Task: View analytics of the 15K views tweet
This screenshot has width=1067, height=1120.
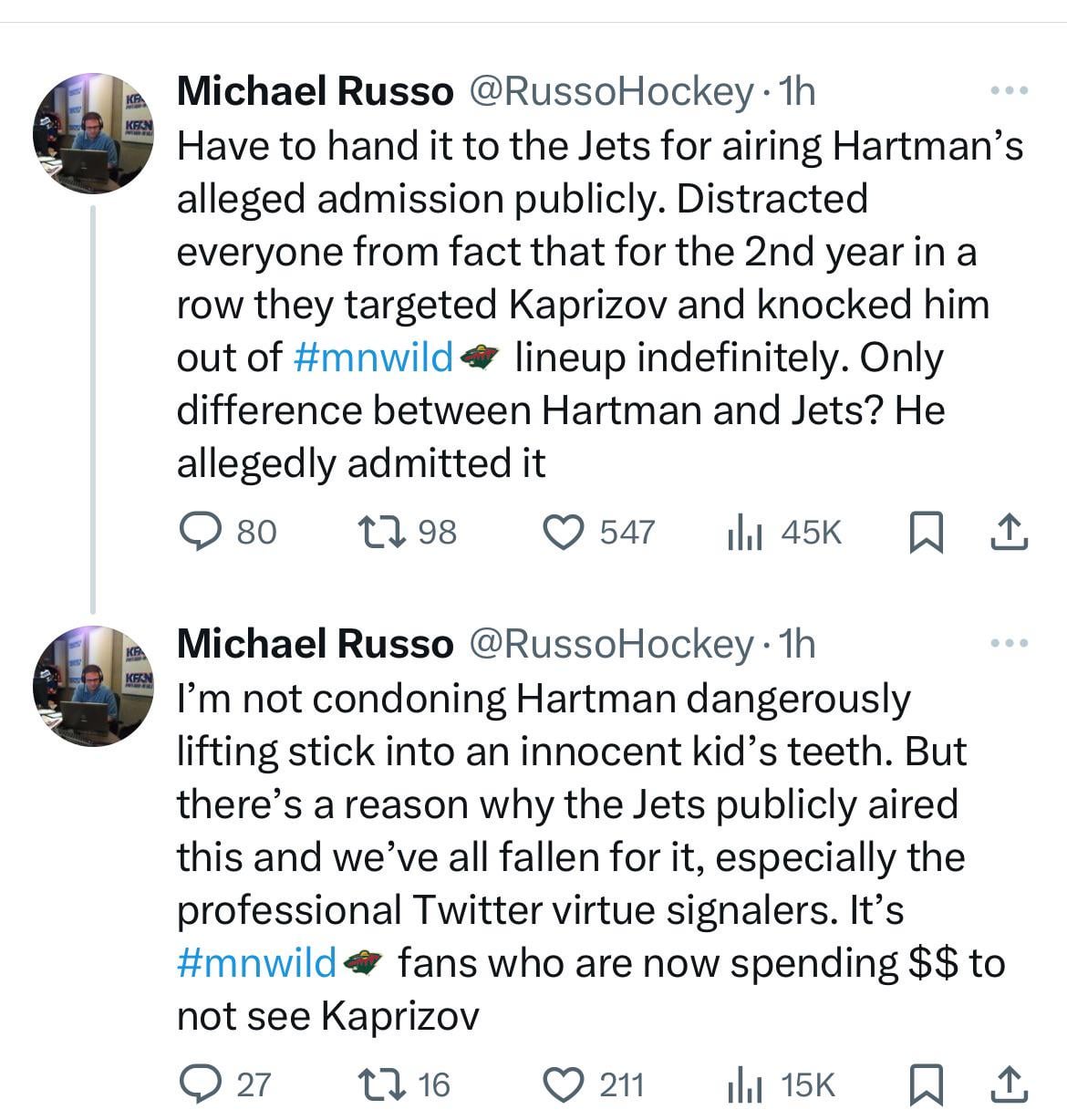Action: click(x=743, y=1084)
